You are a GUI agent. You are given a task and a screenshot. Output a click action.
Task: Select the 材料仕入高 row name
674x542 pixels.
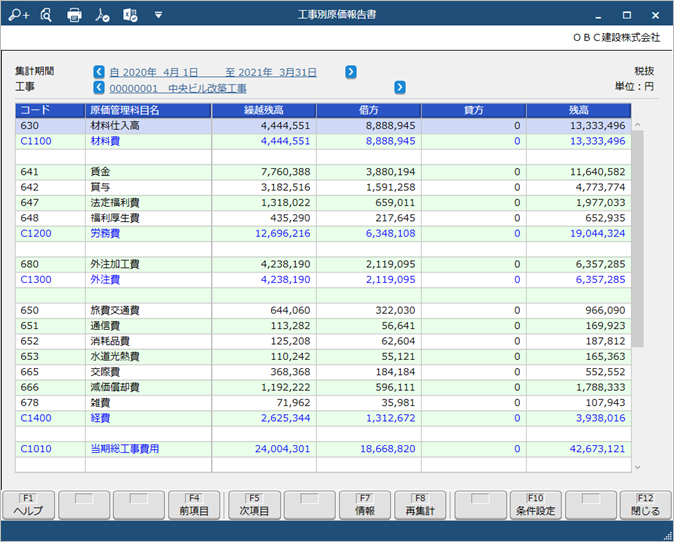(x=115, y=126)
